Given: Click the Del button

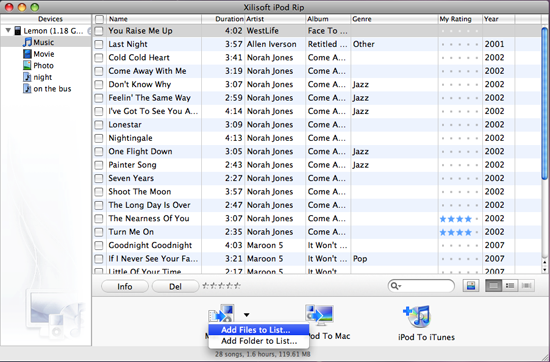Looking at the screenshot, I should 175,287.
